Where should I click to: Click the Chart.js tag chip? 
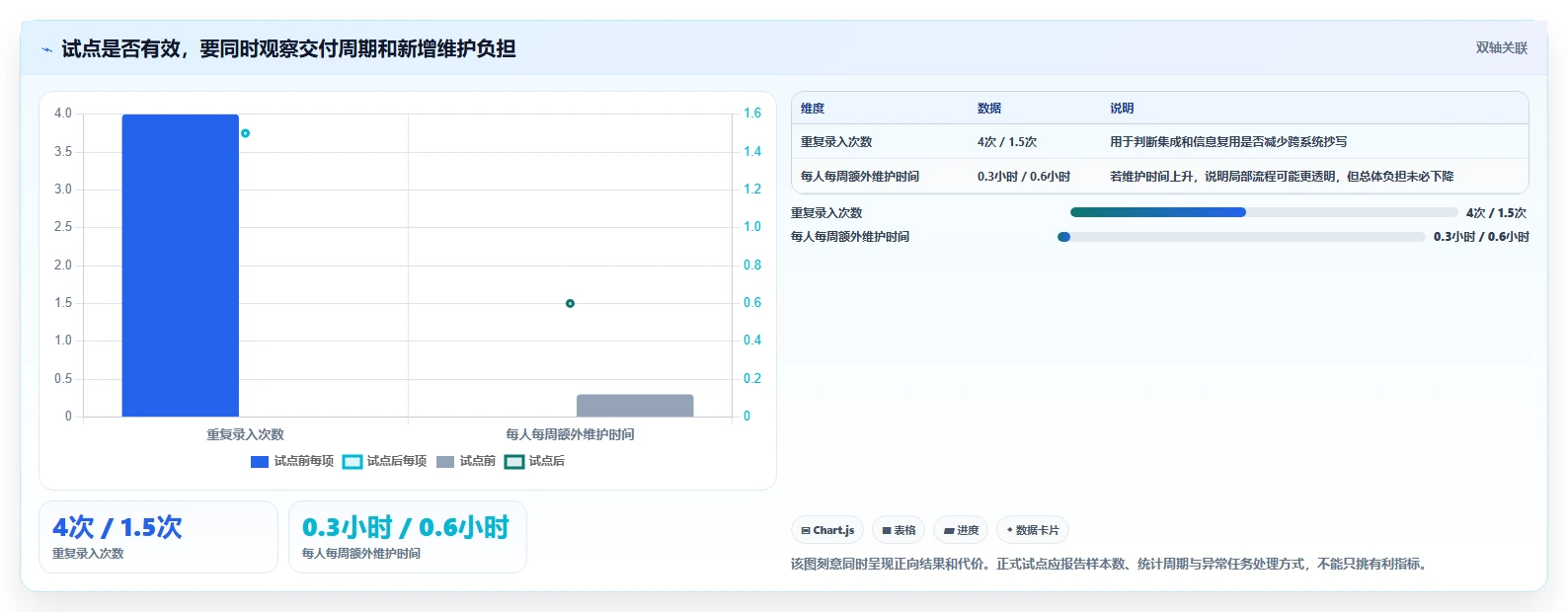pos(827,530)
